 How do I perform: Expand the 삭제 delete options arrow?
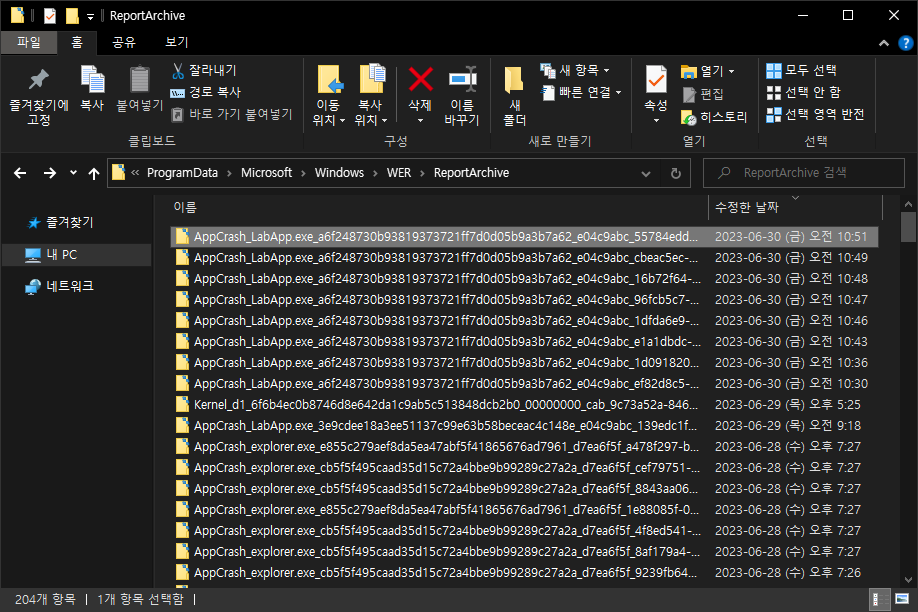(x=420, y=121)
